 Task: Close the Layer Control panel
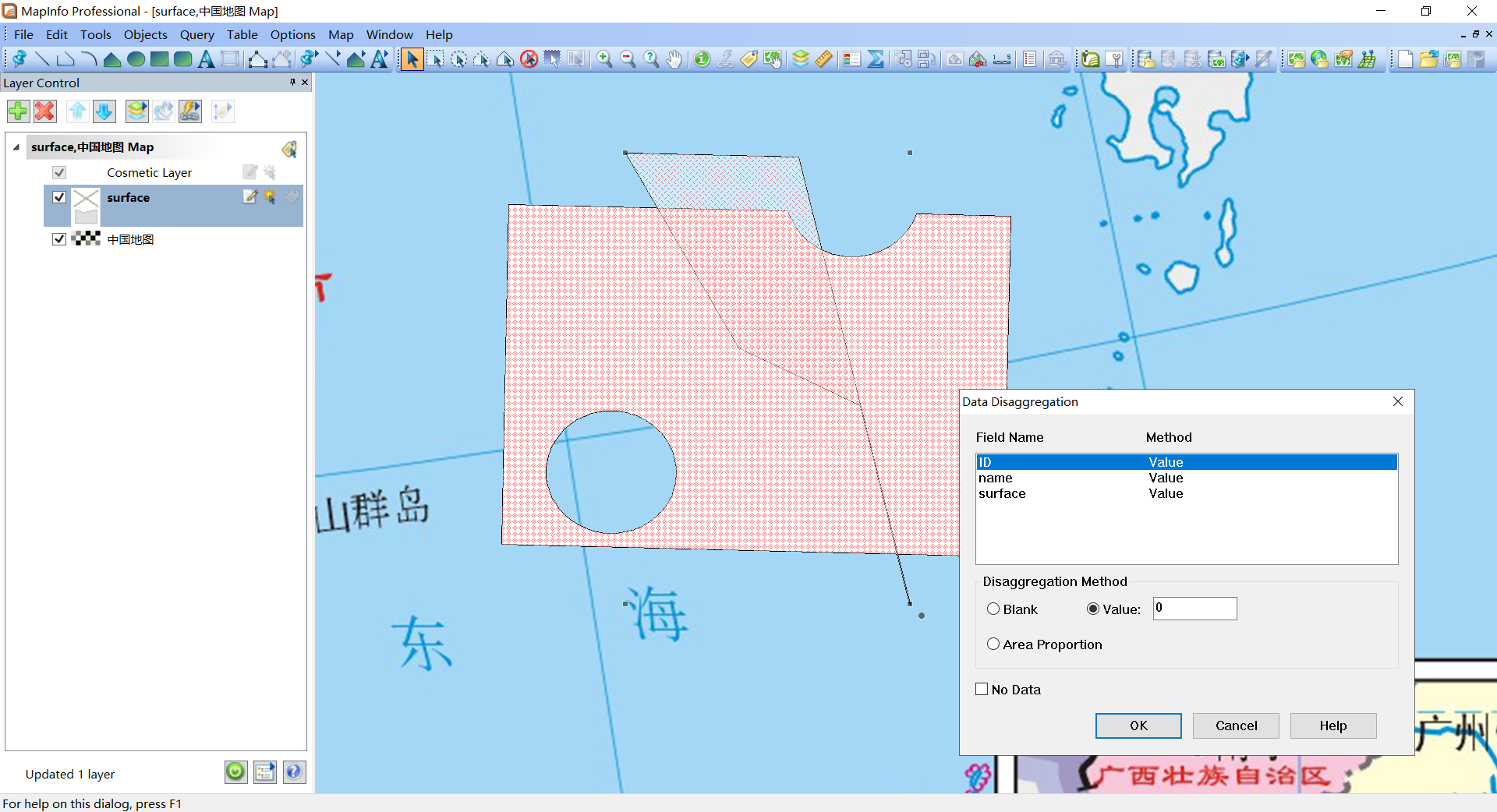coord(305,82)
